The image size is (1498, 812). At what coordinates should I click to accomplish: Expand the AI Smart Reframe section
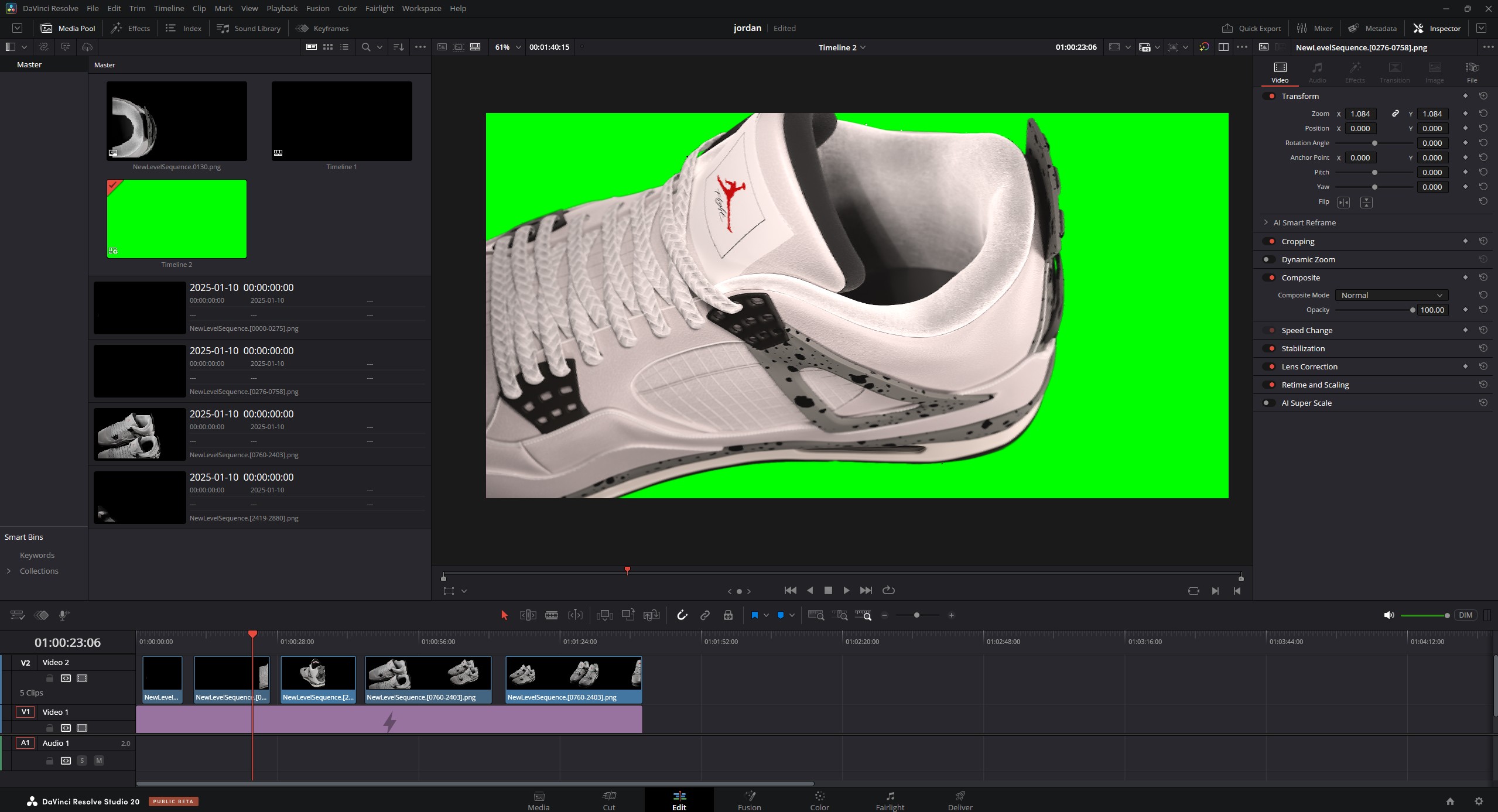(x=1266, y=222)
